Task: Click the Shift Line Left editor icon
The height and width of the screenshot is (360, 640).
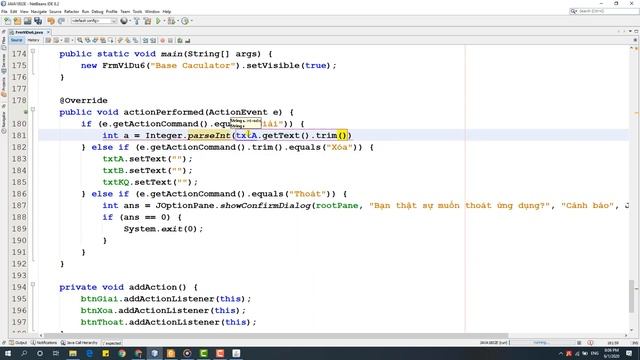Action: point(145,40)
